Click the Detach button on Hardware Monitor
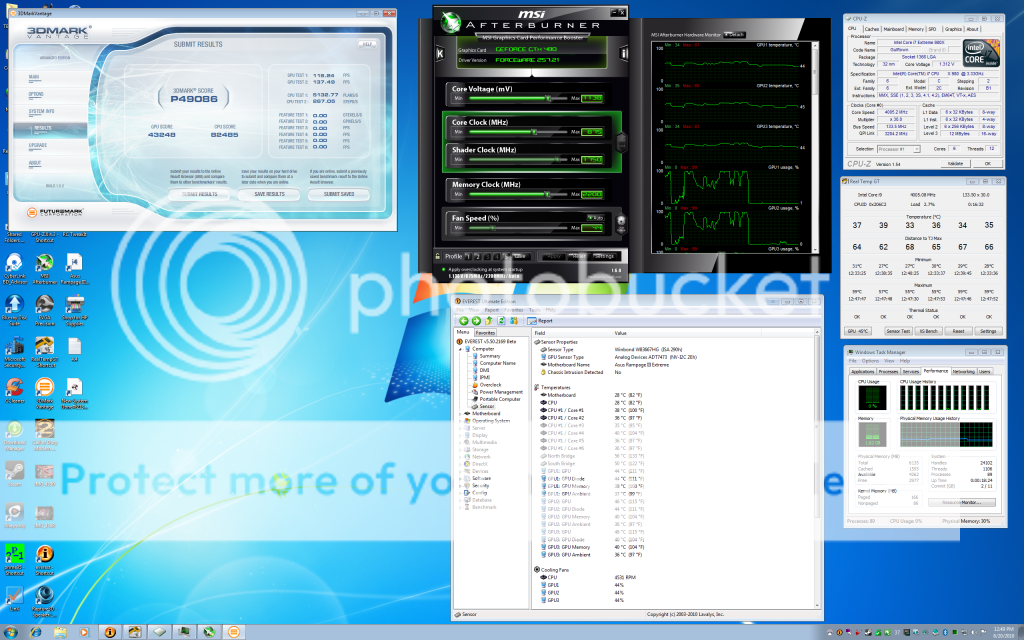This screenshot has width=1024, height=640. pos(735,35)
